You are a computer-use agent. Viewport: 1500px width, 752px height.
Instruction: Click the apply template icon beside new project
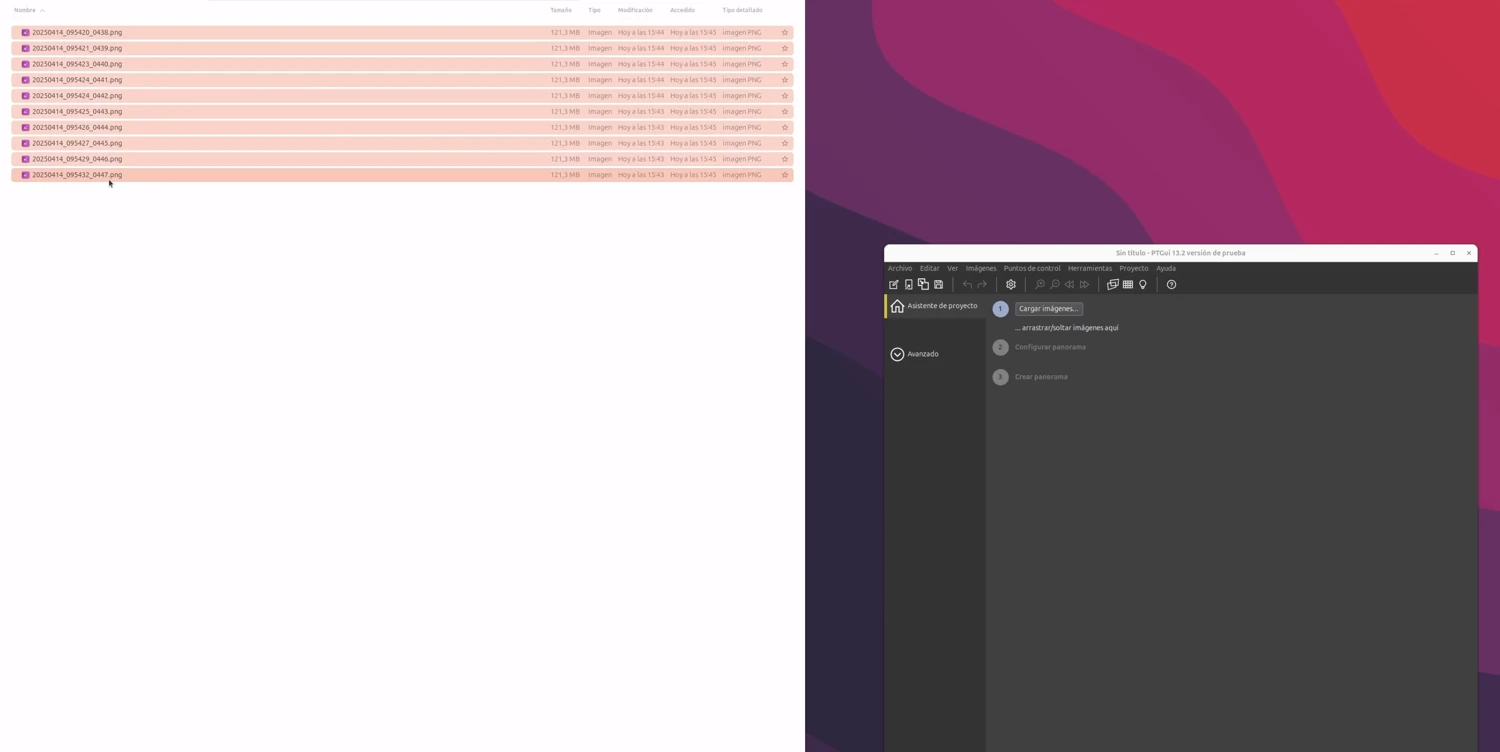coord(908,285)
